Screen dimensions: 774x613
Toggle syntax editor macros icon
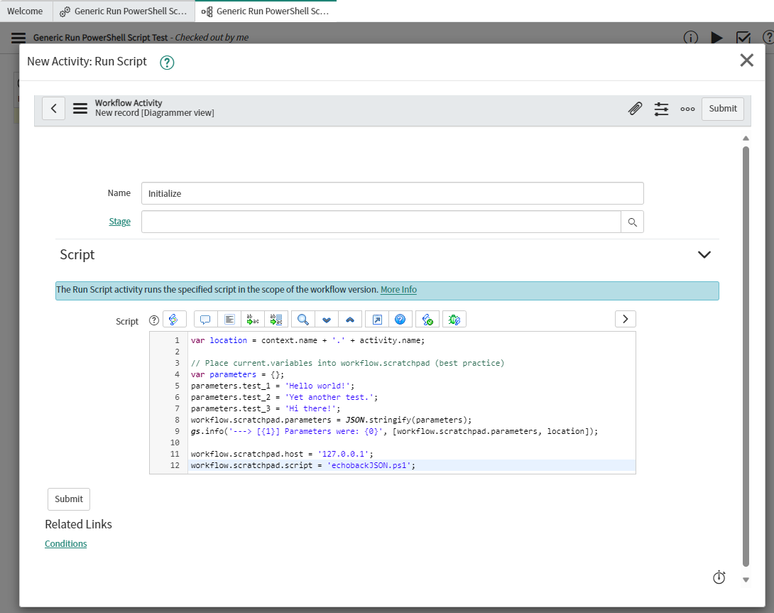(174, 319)
